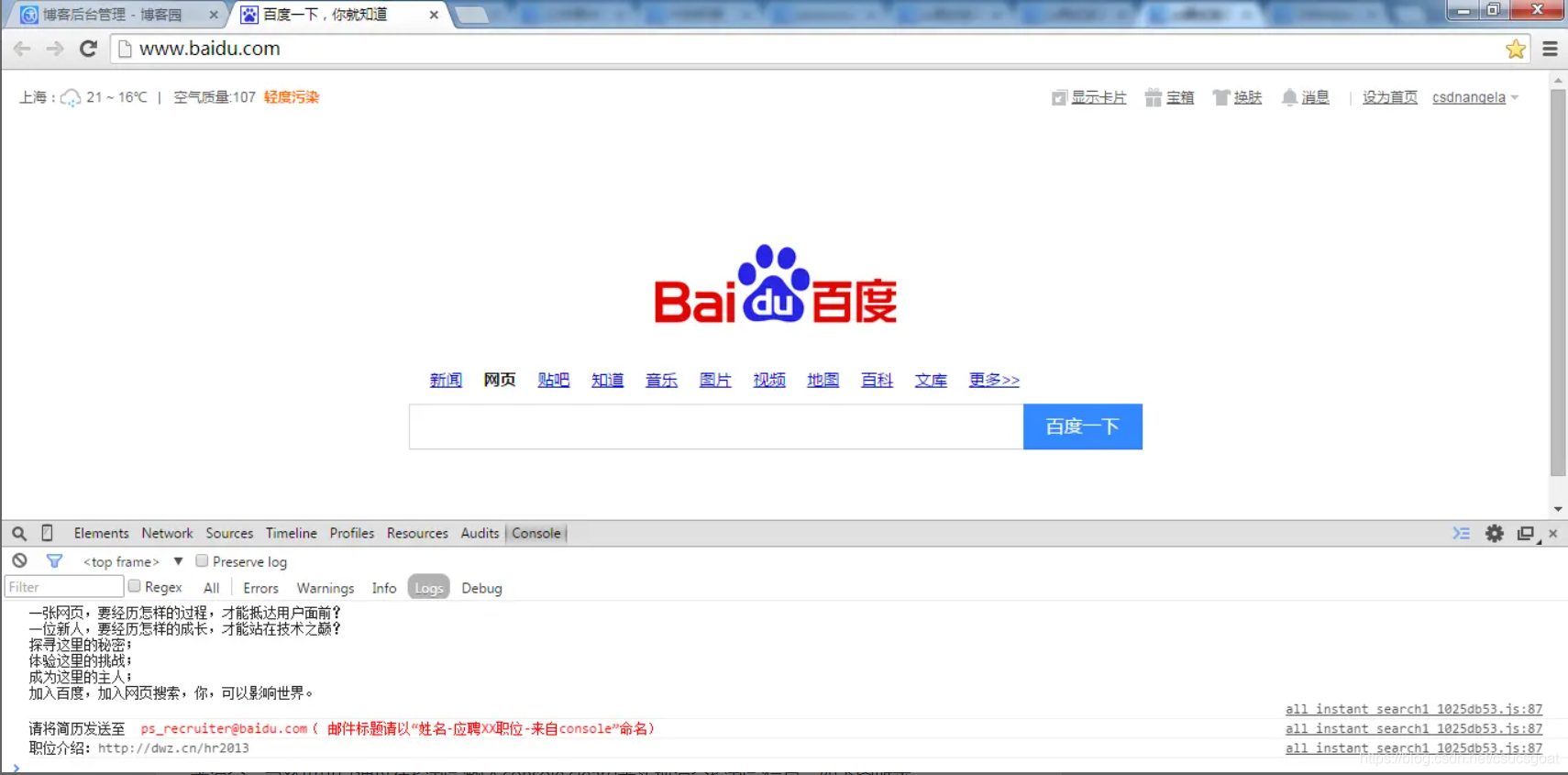Open the 视频 category
The width and height of the screenshot is (1568, 775).
(769, 380)
